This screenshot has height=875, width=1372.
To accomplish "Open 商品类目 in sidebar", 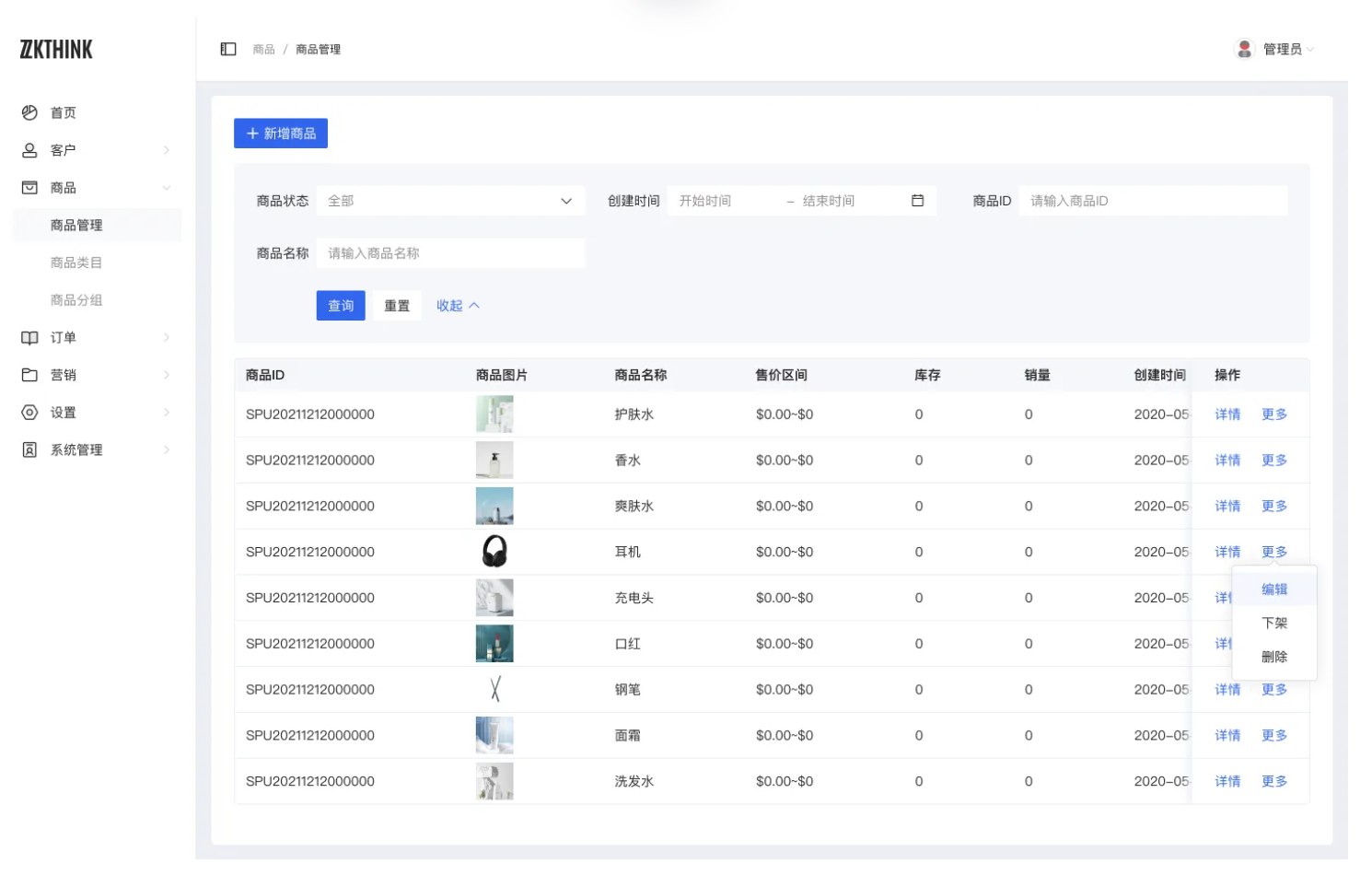I will (76, 262).
